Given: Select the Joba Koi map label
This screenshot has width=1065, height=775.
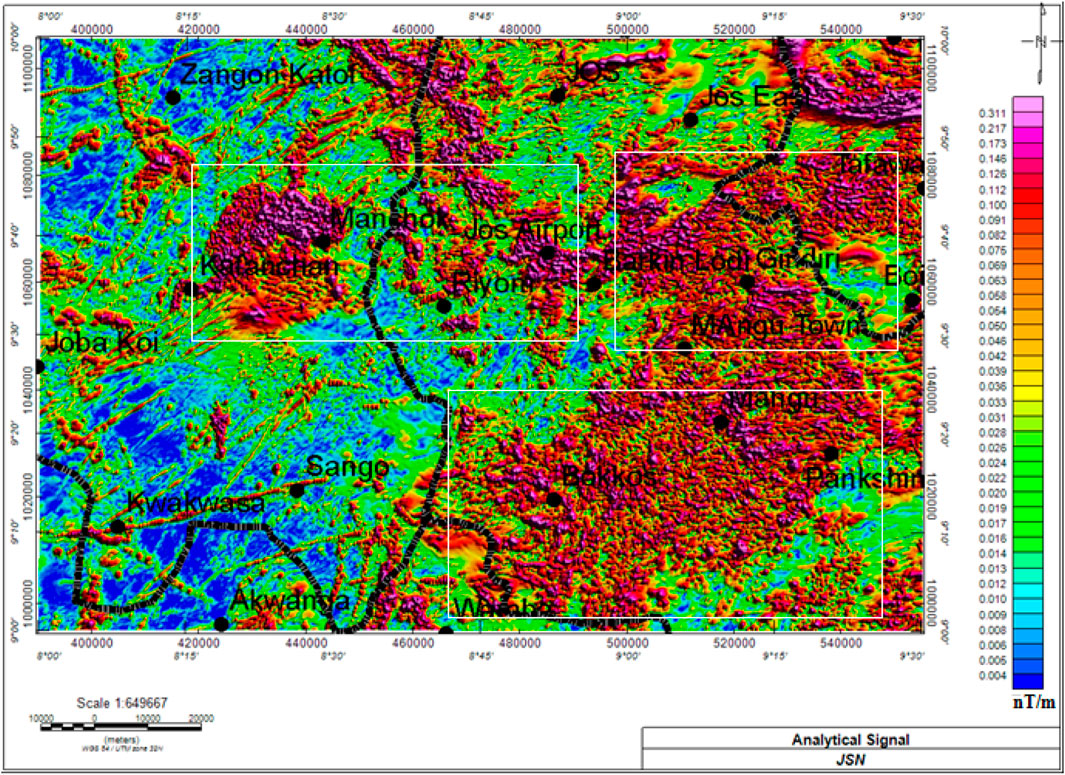Looking at the screenshot, I should pyautogui.click(x=102, y=343).
